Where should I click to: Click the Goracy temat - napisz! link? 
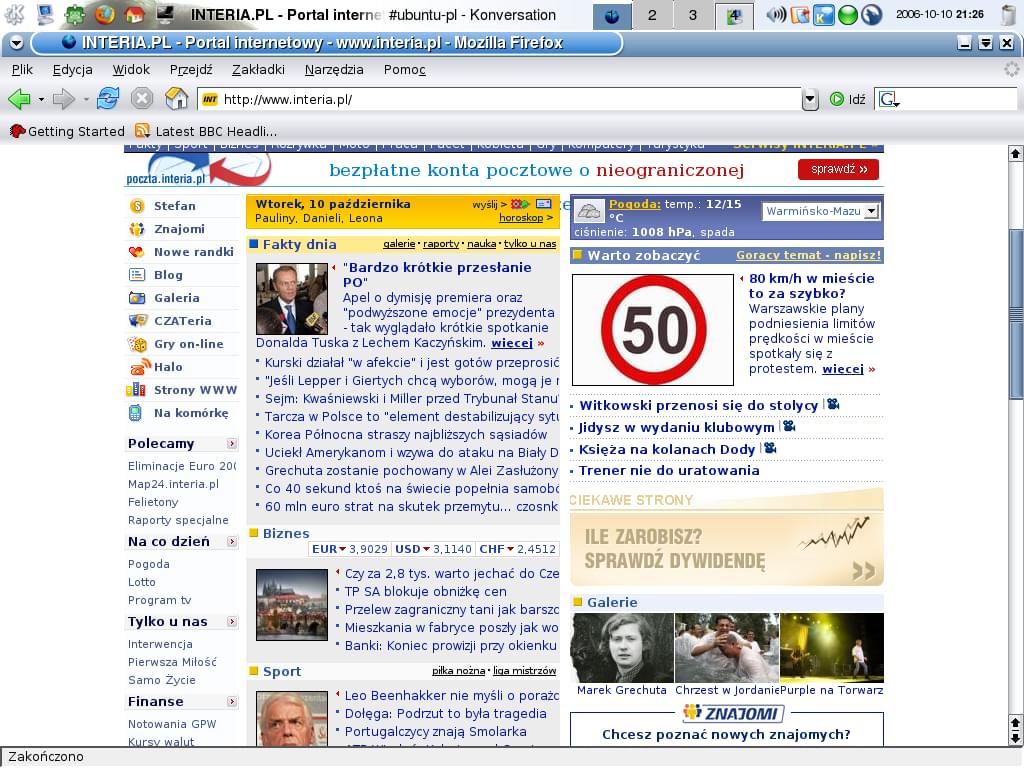click(x=808, y=255)
